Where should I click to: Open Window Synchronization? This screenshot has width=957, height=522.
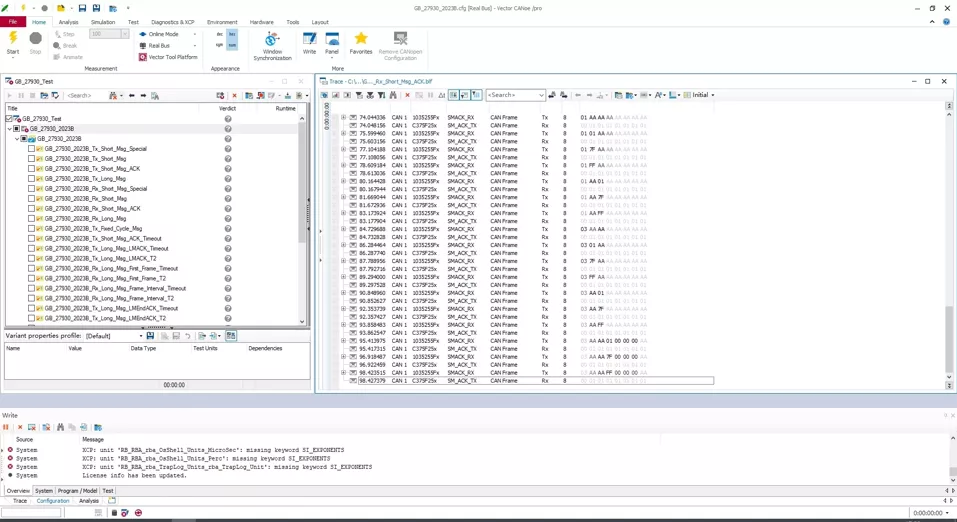tap(272, 46)
